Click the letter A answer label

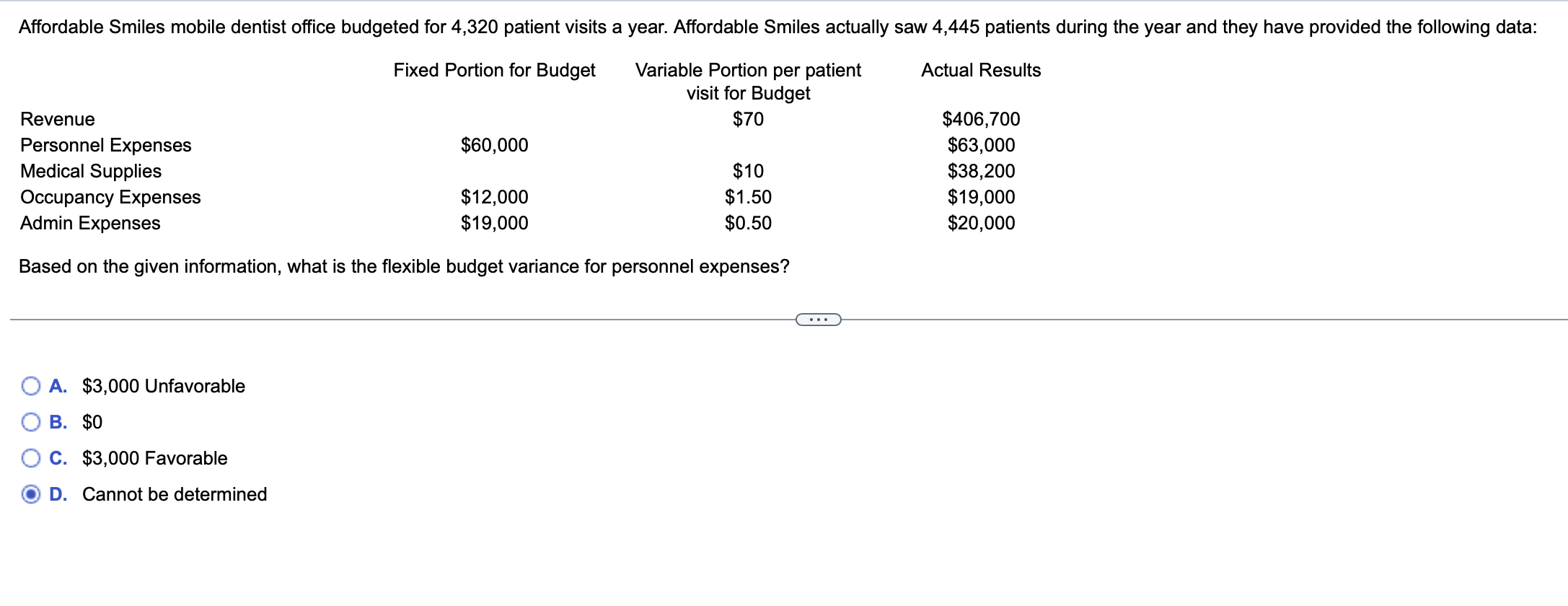click(x=58, y=386)
